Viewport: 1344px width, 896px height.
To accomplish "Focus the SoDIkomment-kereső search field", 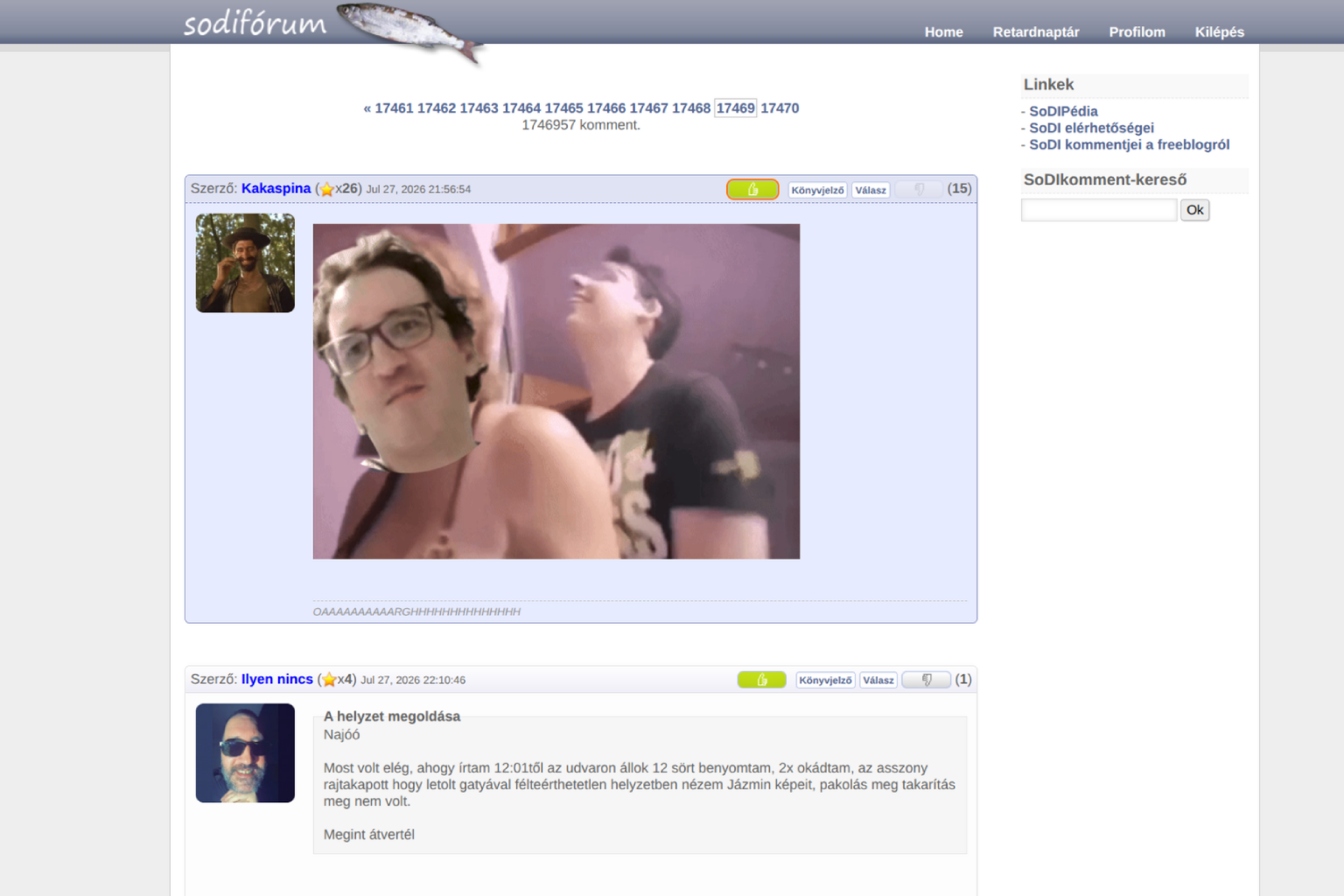I will coord(1099,210).
